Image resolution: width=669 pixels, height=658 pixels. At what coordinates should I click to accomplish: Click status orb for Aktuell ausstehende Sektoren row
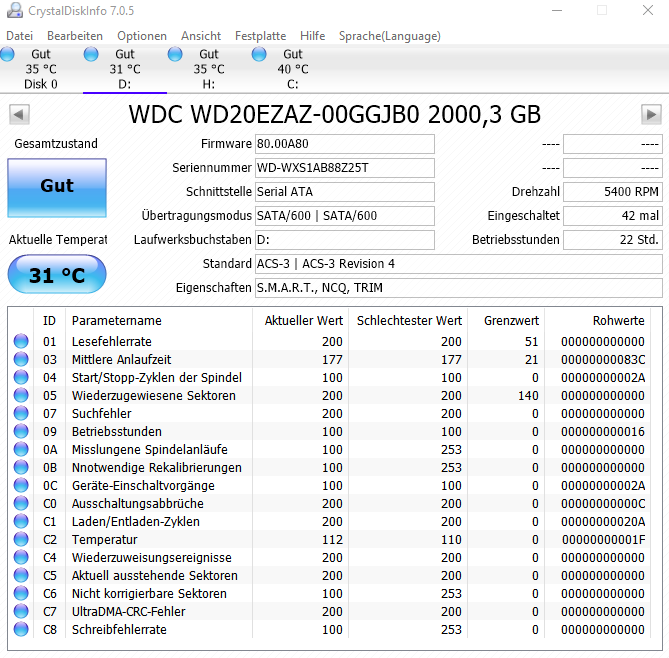21,576
